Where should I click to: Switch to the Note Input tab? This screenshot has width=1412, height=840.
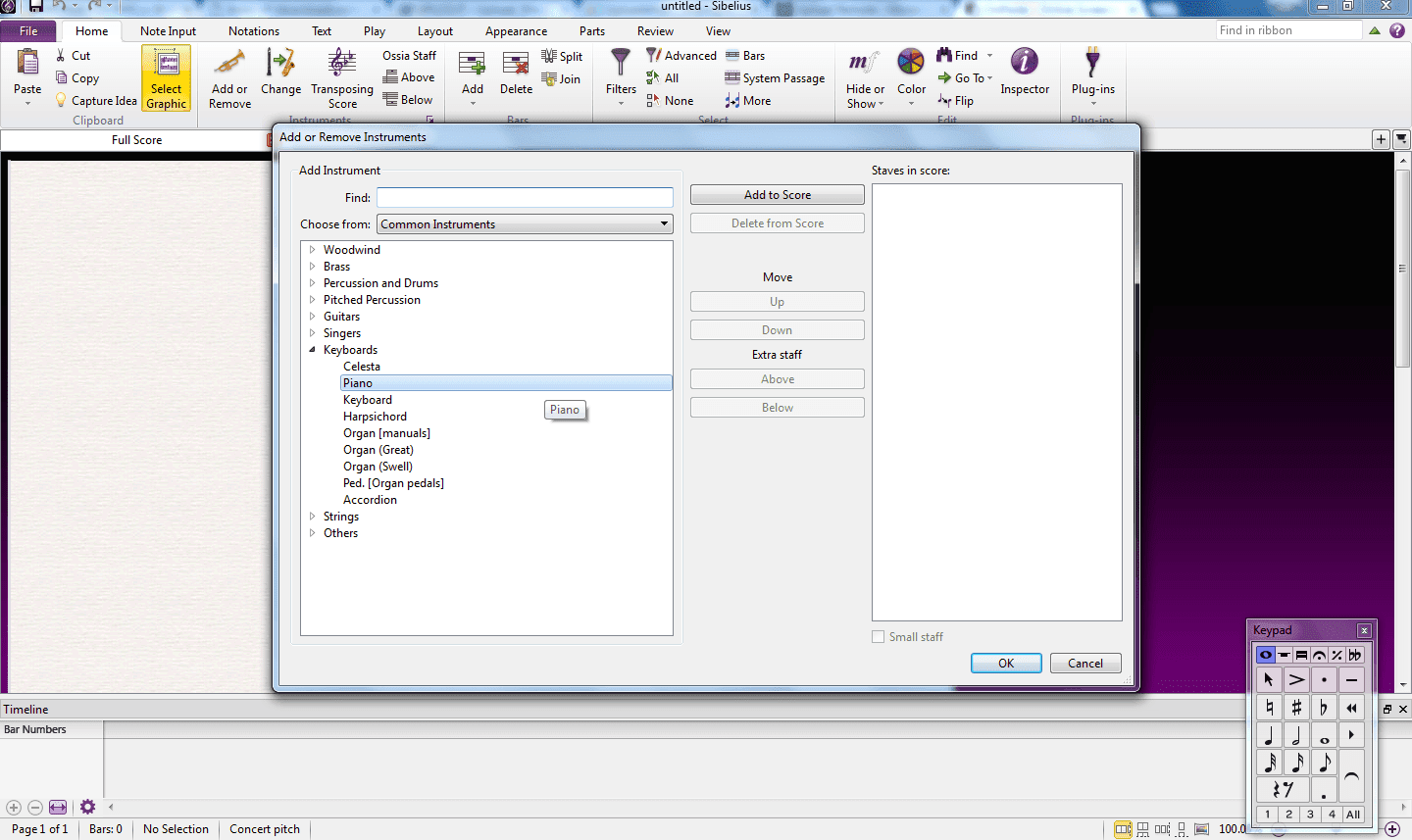point(168,30)
